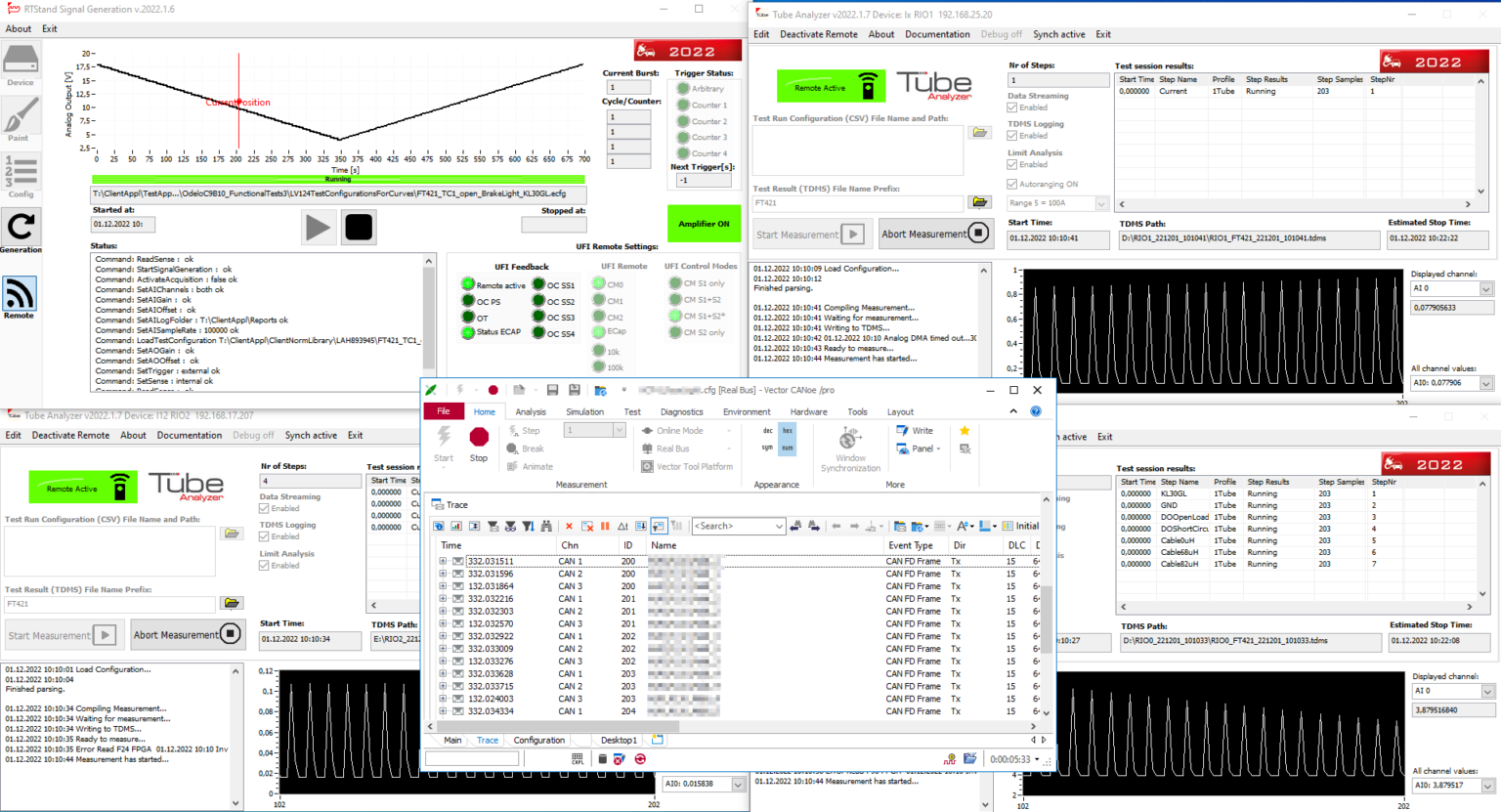Open the Config list icon in RTStand

coord(21,172)
